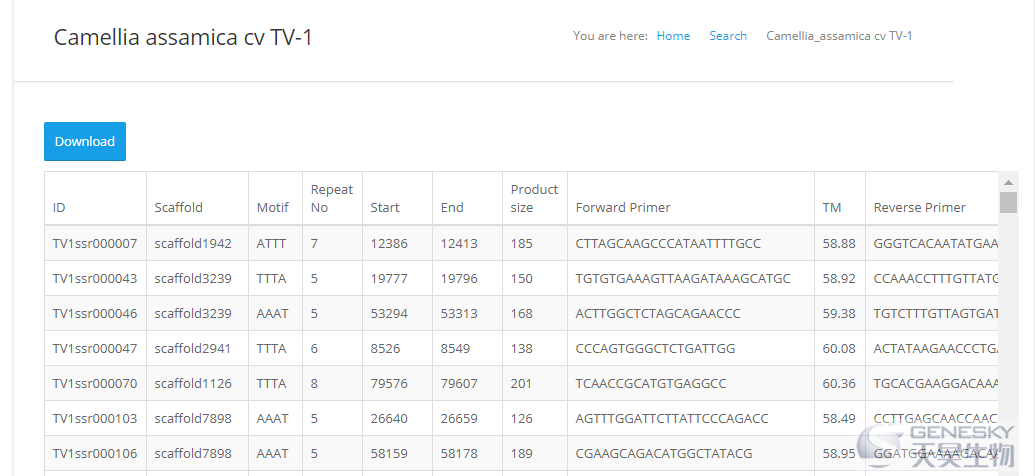Click forward primer AGTTTGGATTCTTATTCCCAGACC
This screenshot has height=476, width=1035.
tap(672, 419)
